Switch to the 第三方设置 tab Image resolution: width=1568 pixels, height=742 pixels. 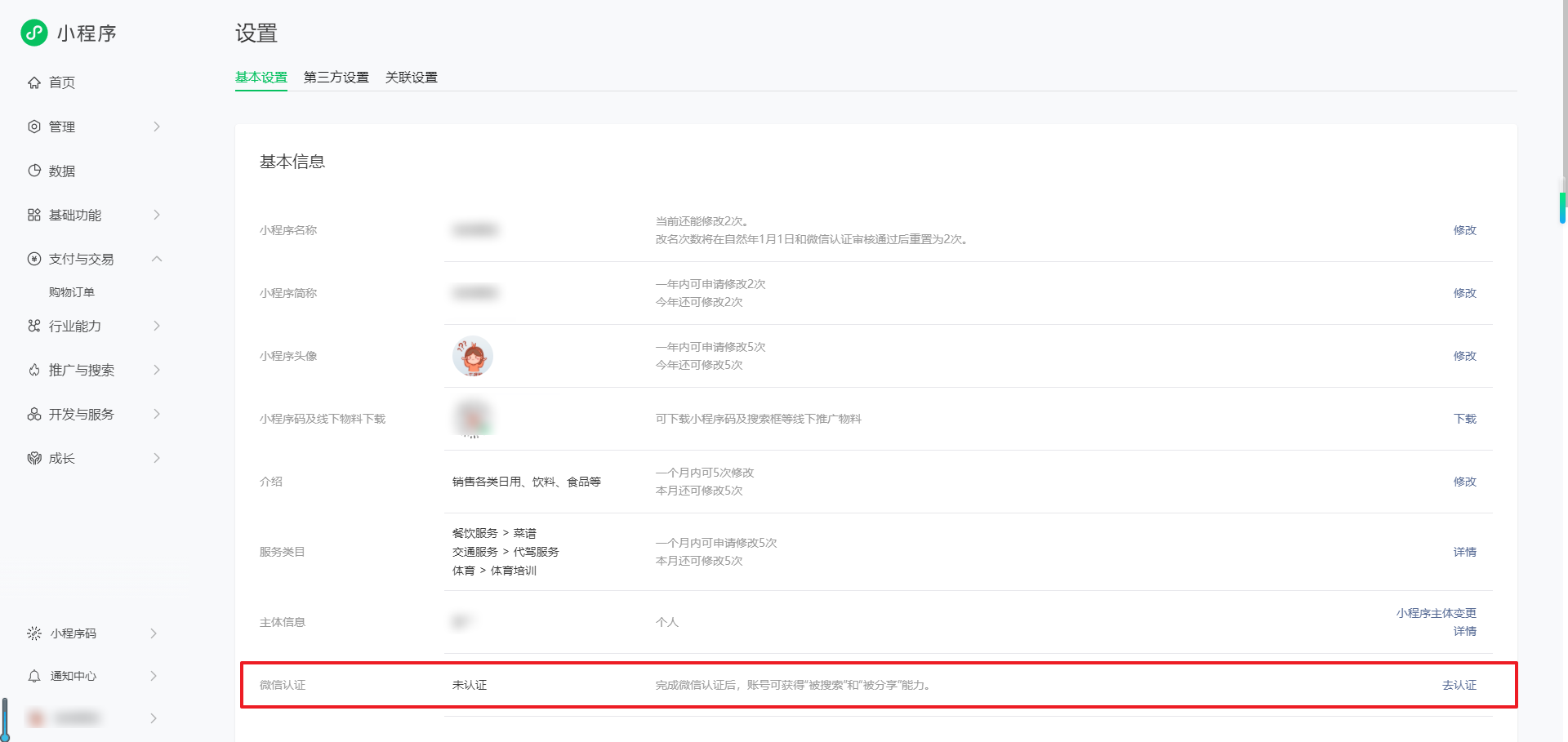(336, 78)
